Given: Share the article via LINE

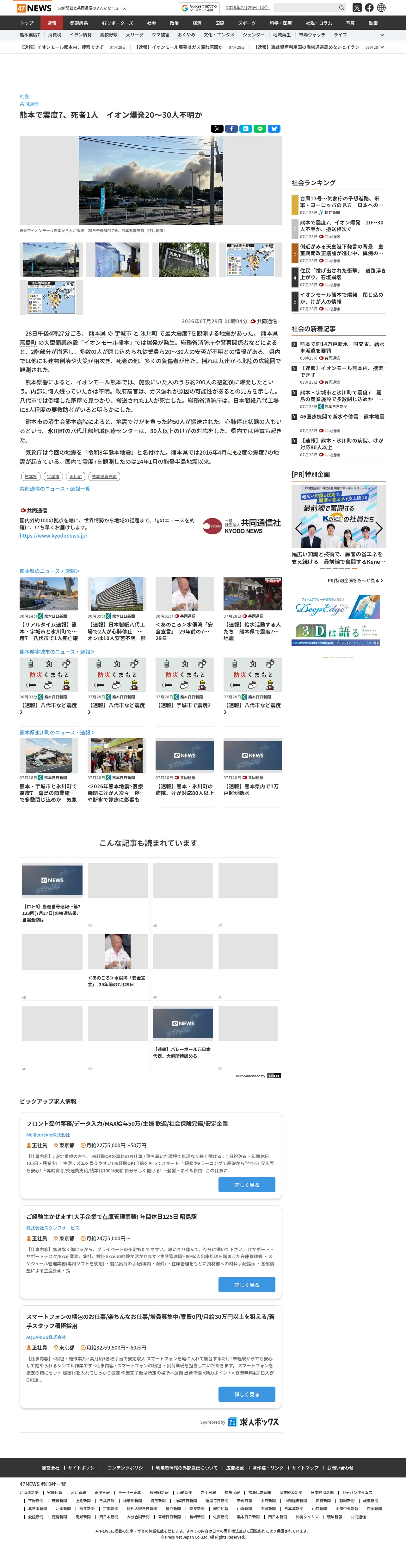Looking at the screenshot, I should pyautogui.click(x=260, y=129).
